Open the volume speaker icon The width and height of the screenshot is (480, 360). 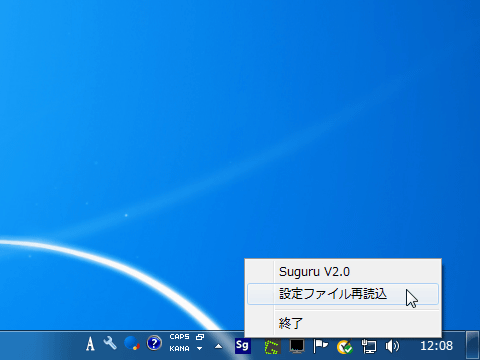[x=392, y=346]
